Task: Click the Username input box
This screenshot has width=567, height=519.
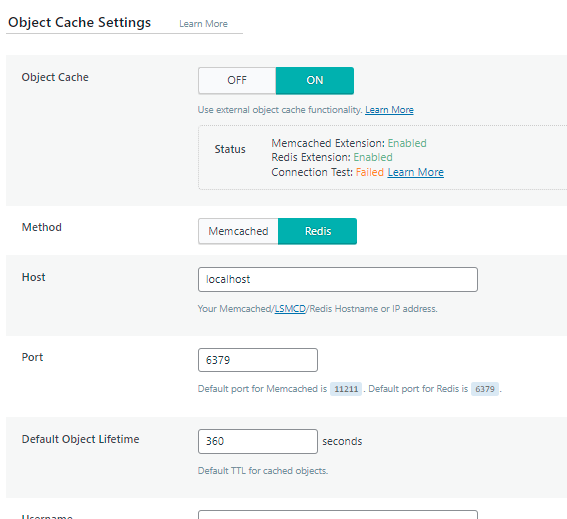Action: (338, 515)
